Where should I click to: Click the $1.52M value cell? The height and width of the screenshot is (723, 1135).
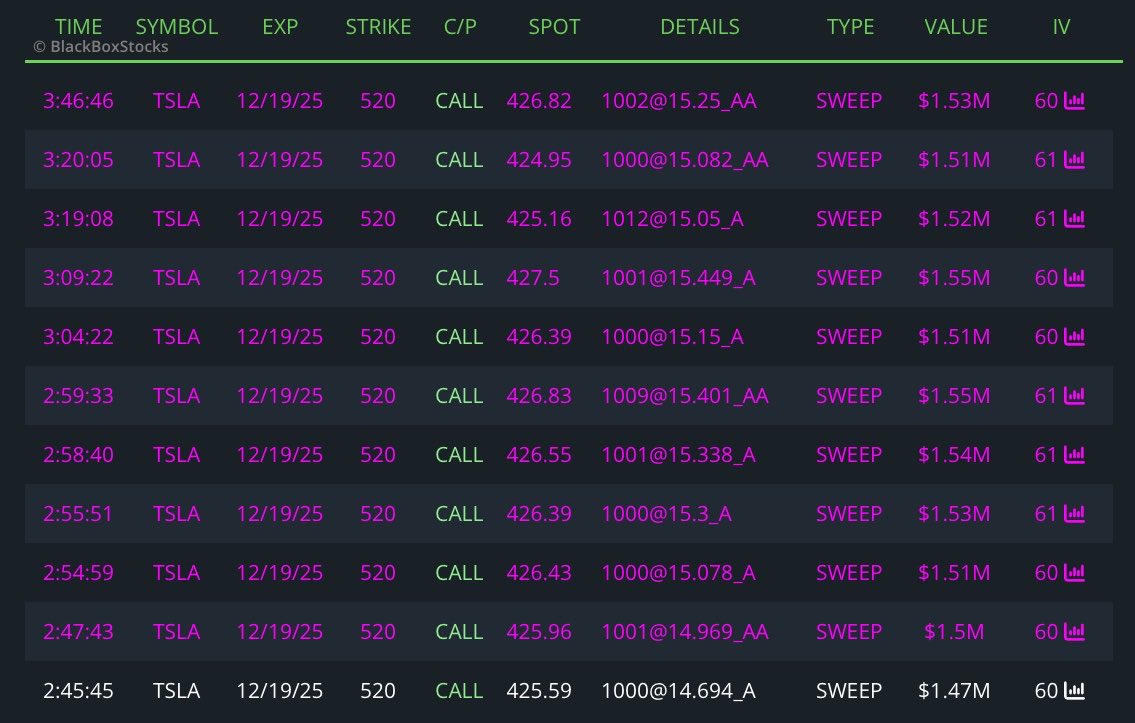coord(954,219)
